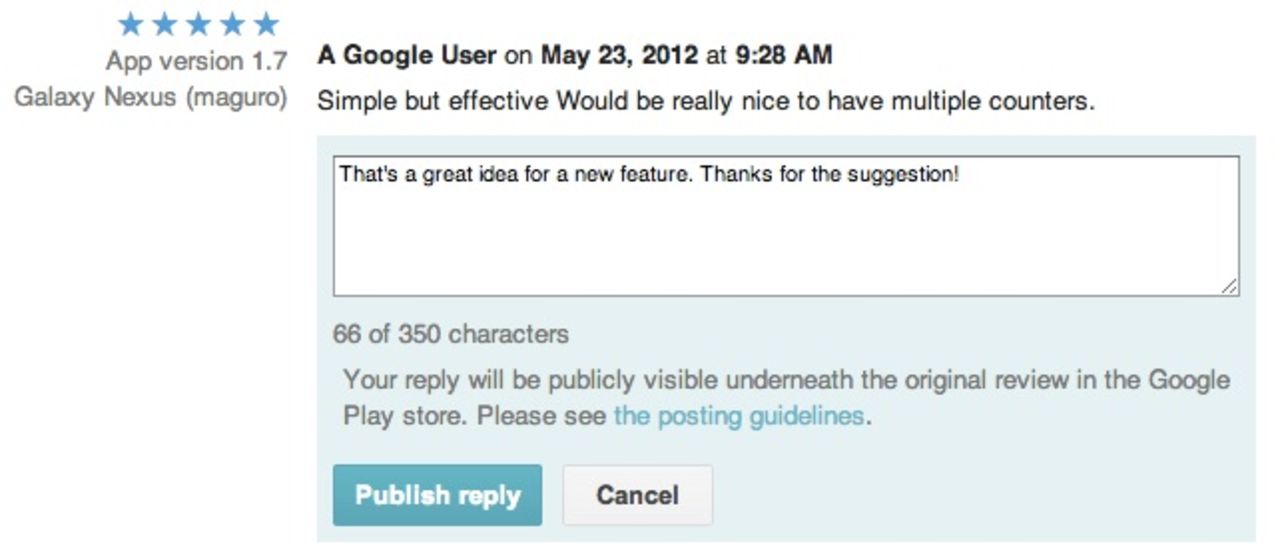Click the third (middle) rating star
This screenshot has height=556, width=1280.
(198, 24)
